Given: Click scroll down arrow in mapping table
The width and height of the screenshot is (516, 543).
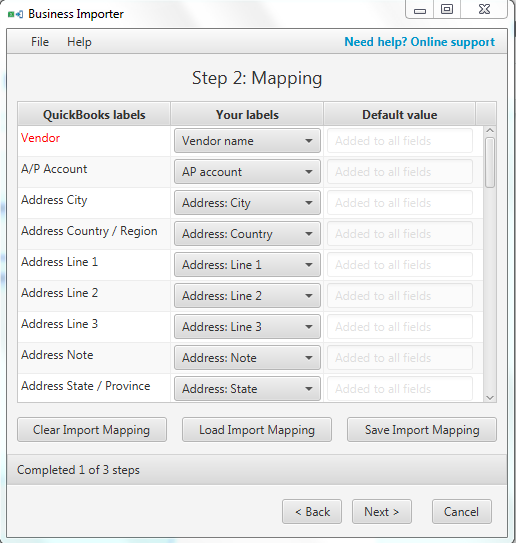Looking at the screenshot, I should click(490, 398).
